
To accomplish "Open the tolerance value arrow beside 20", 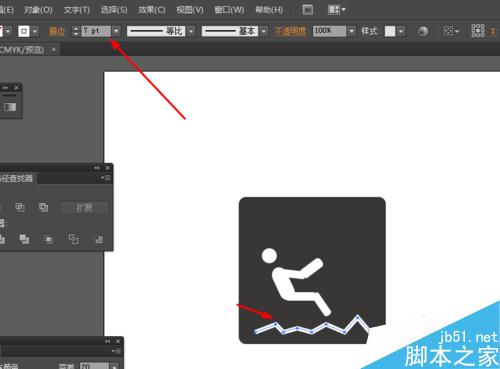I will coord(114,366).
